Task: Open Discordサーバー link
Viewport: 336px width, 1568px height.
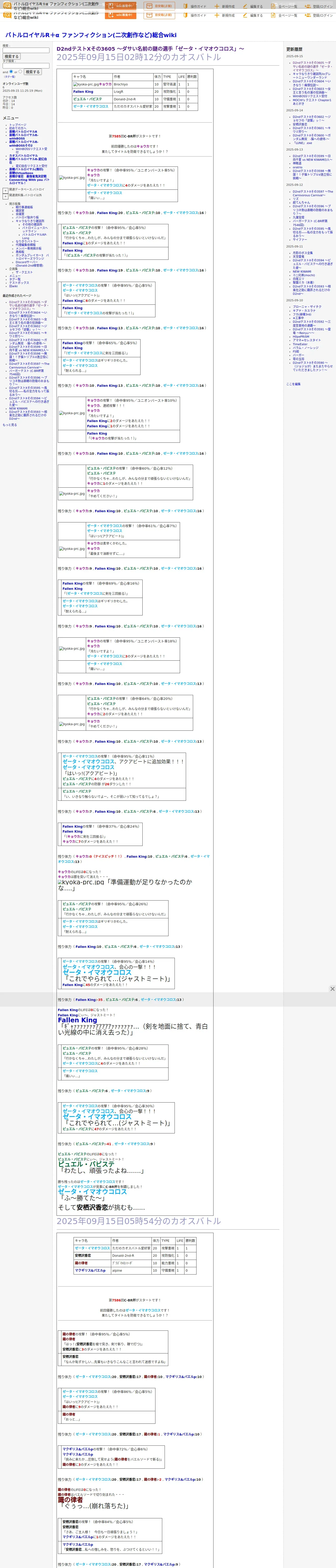Action: click(x=29, y=264)
